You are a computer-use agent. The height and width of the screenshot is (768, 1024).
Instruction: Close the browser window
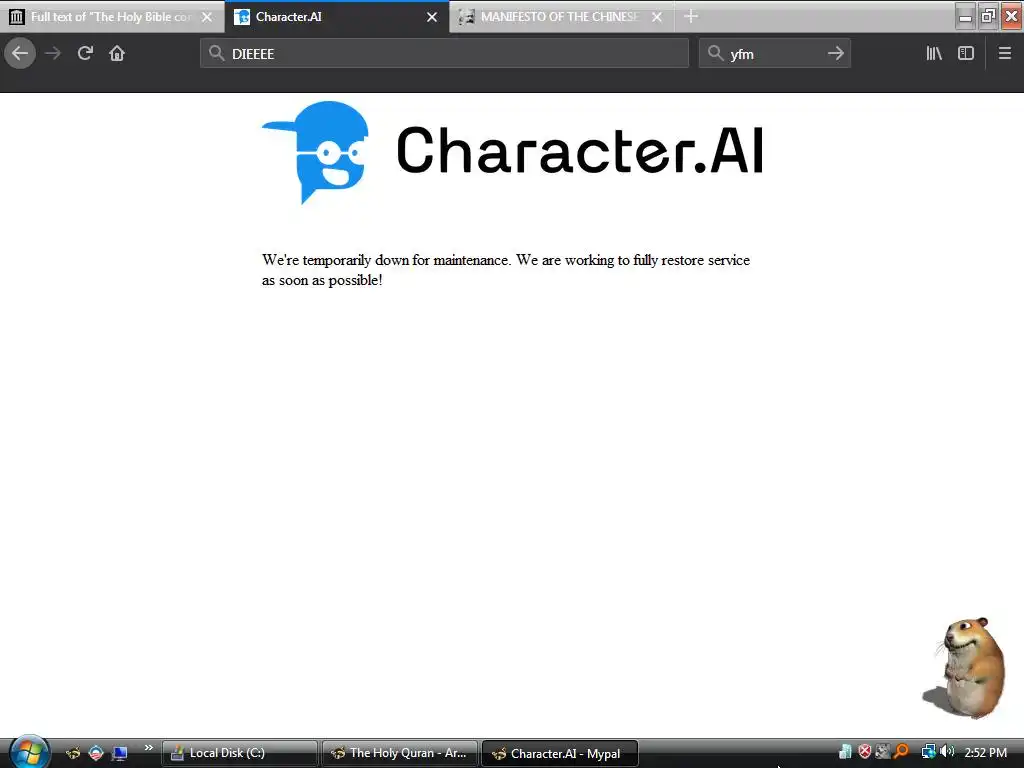tap(1012, 16)
